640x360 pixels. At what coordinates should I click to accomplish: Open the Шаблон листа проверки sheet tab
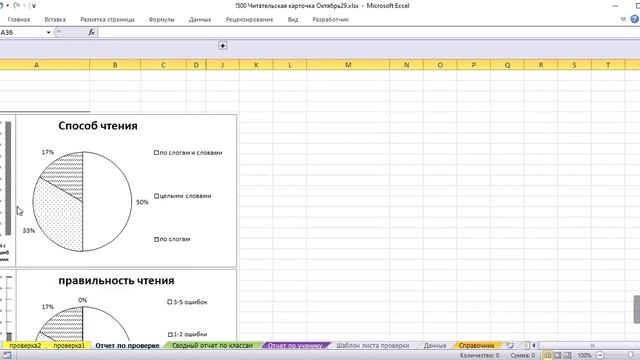(373, 346)
